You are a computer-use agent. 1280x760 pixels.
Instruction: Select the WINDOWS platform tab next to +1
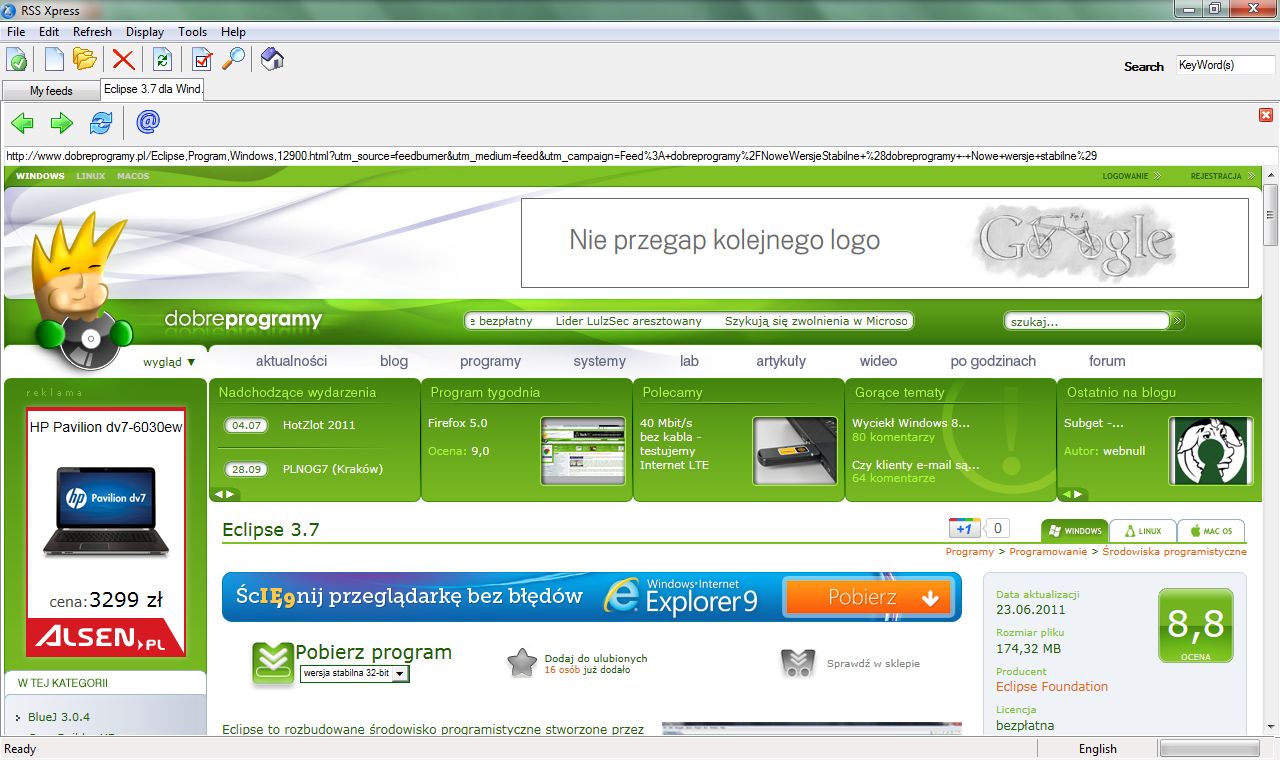point(1074,531)
